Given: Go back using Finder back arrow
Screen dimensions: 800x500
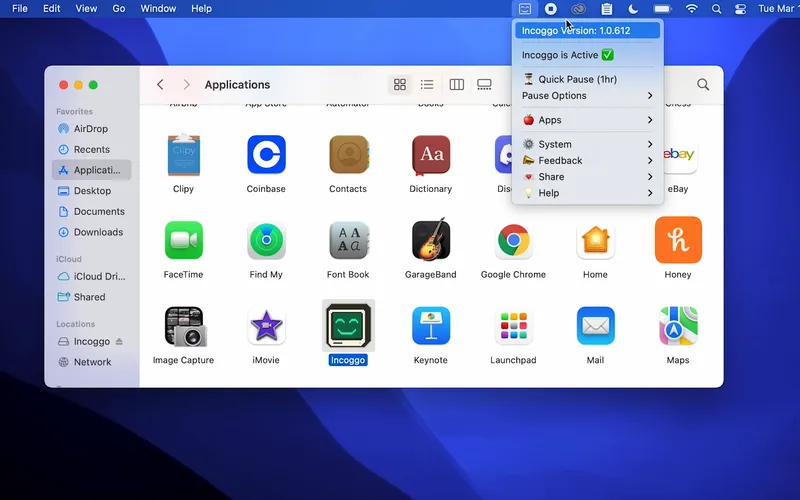Looking at the screenshot, I should click(x=160, y=85).
